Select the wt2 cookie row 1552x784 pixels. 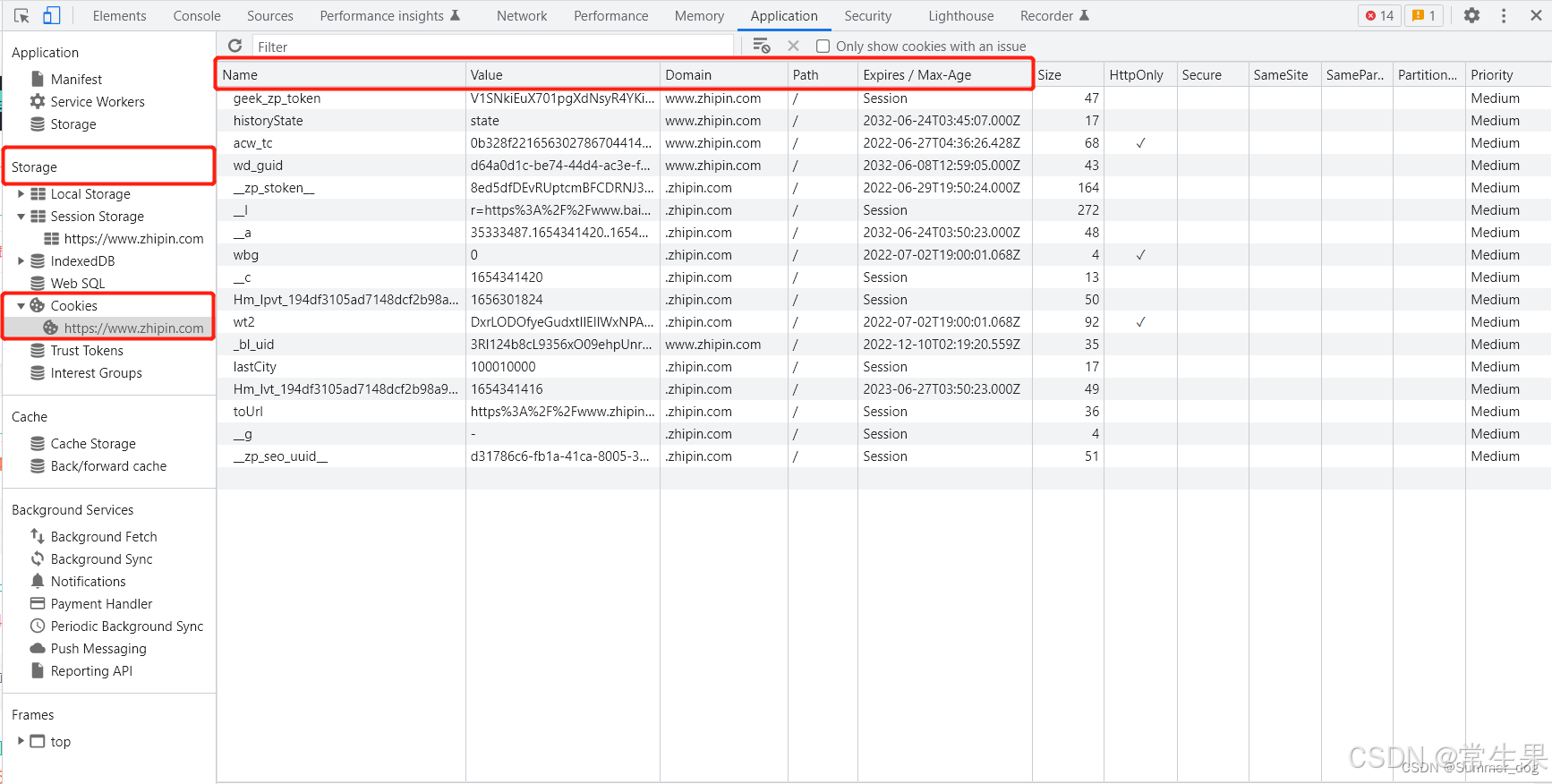[x=883, y=322]
